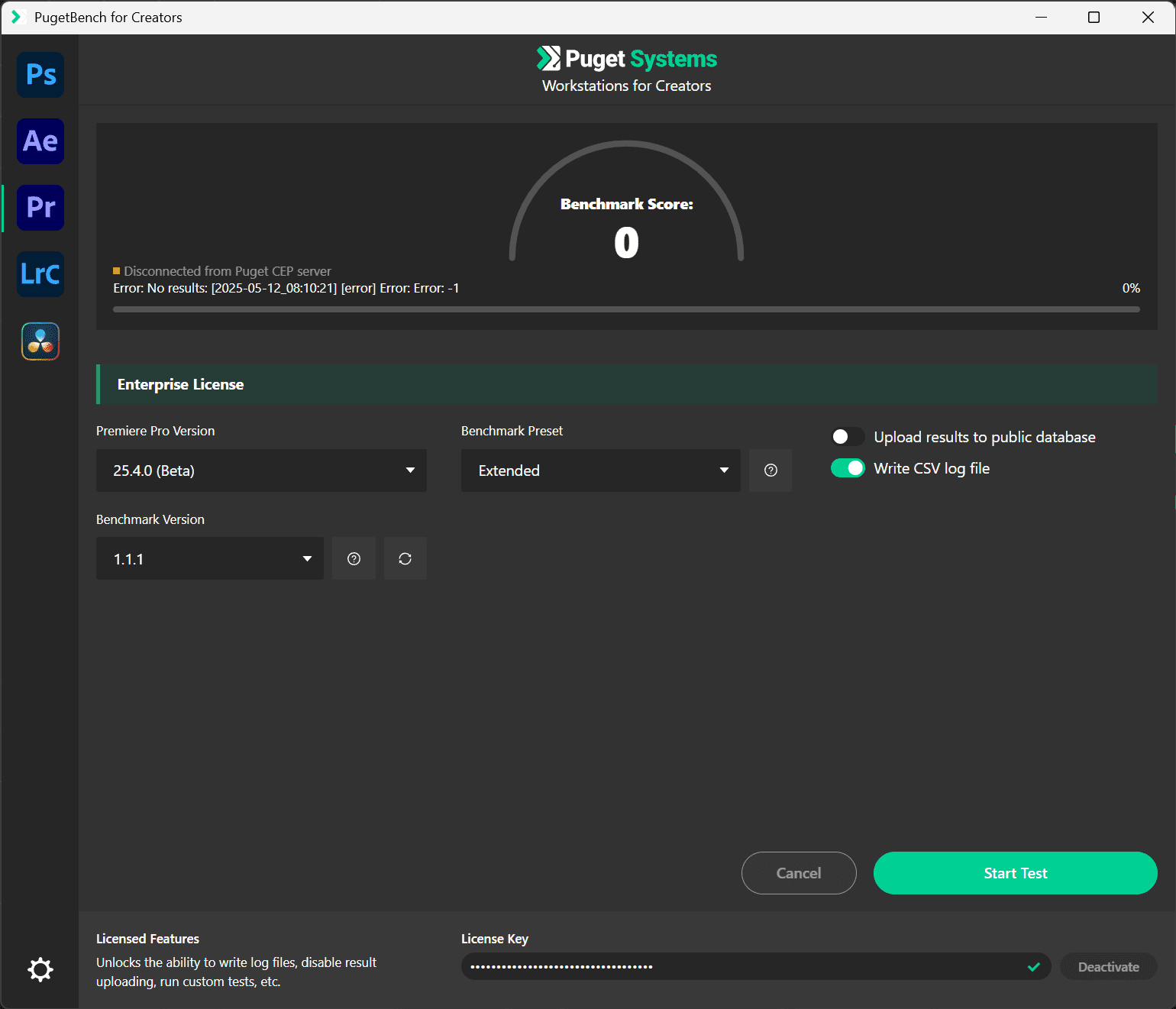The width and height of the screenshot is (1176, 1009).
Task: Open the DaVinci Resolve benchmark icon
Action: [x=40, y=341]
